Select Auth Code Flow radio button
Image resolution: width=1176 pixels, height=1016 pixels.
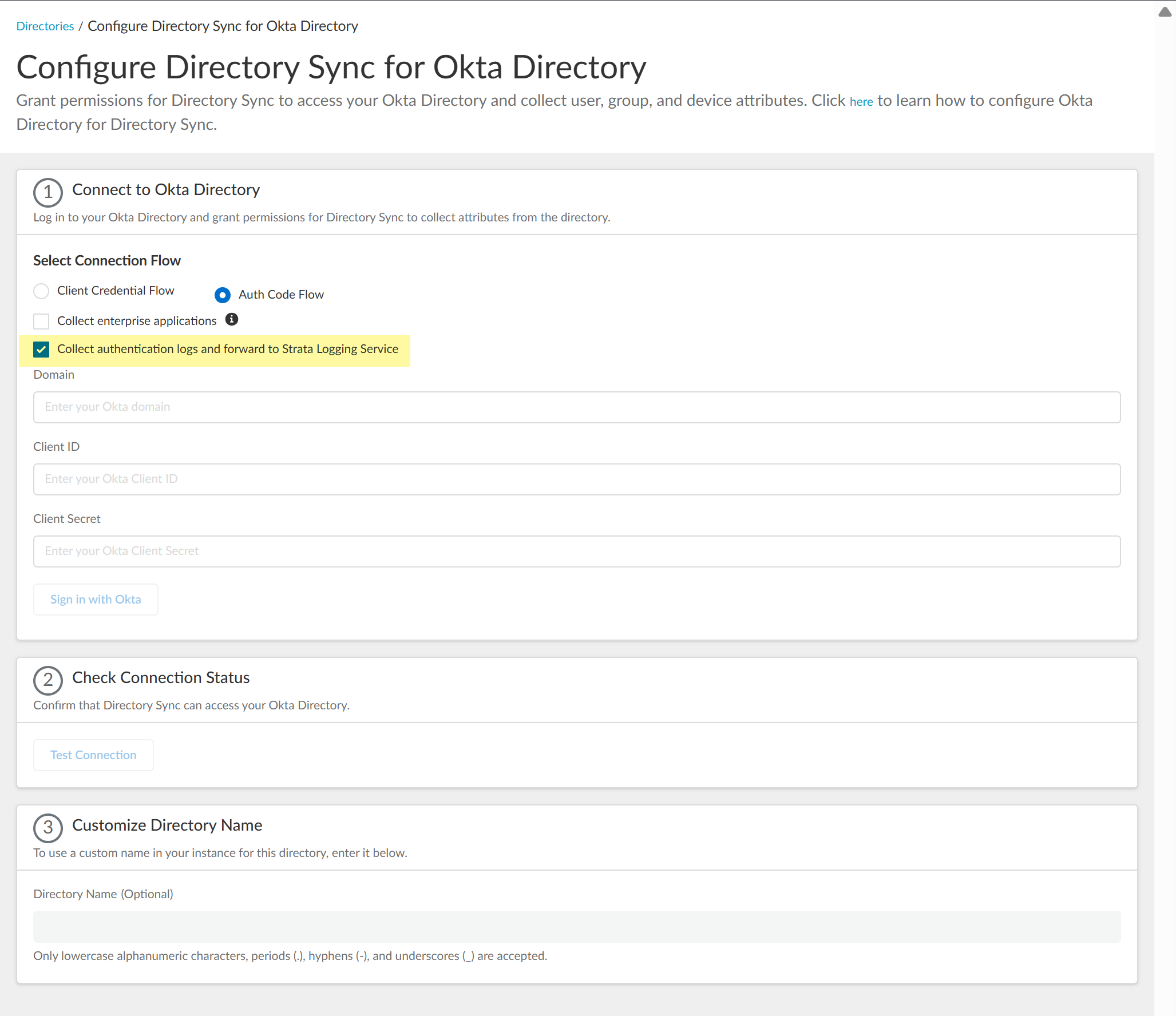pyautogui.click(x=223, y=295)
